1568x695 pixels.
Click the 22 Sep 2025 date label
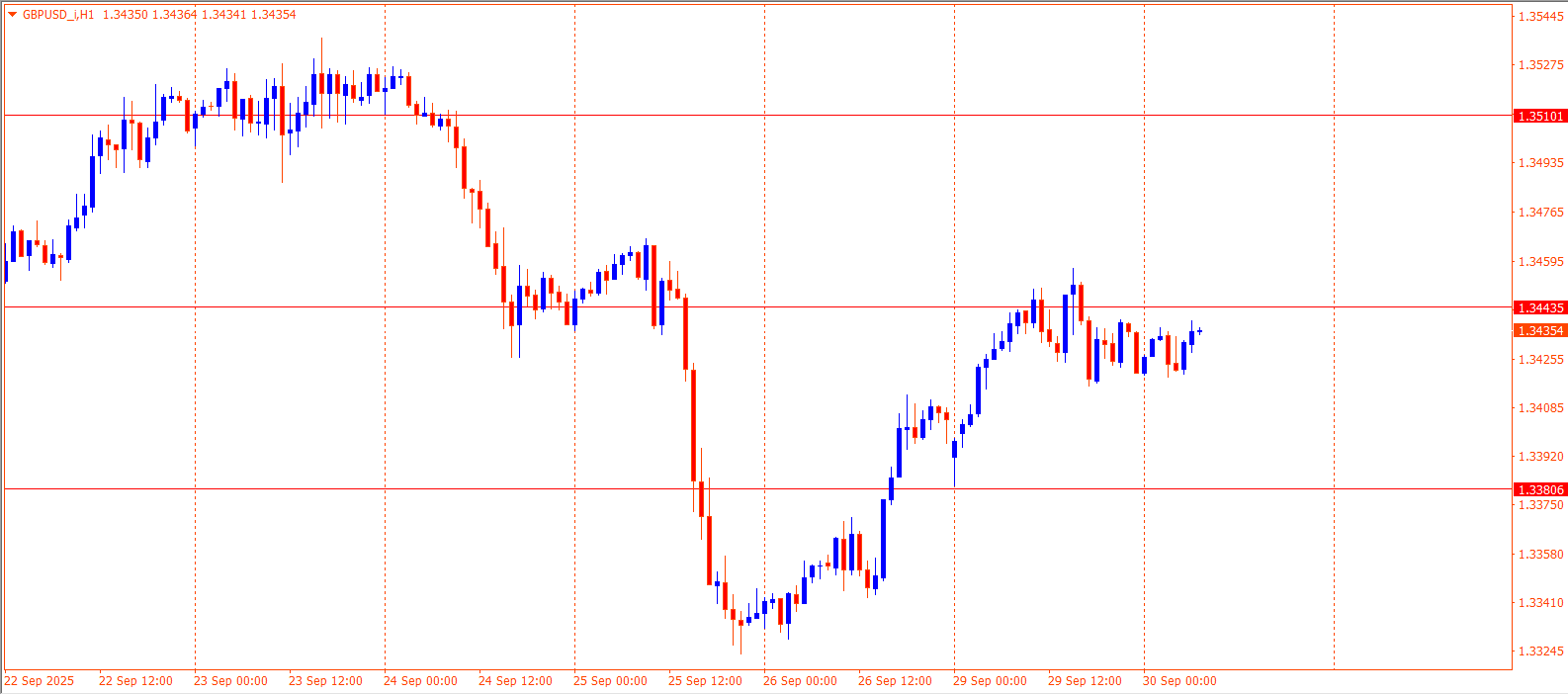pos(40,681)
